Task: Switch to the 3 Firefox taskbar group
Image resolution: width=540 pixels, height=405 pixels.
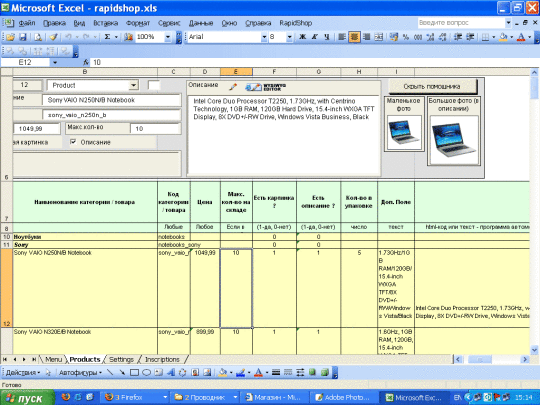Action: pyautogui.click(x=135, y=398)
